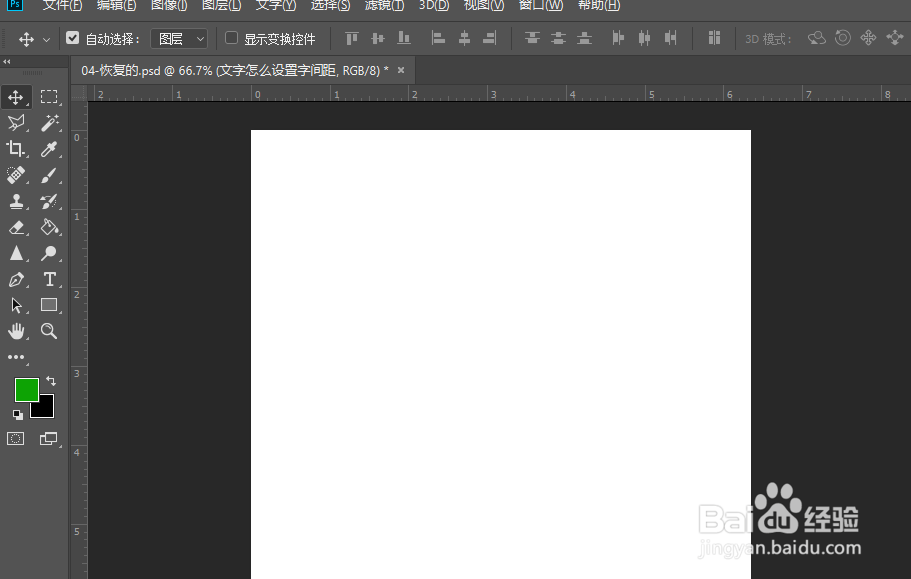Image resolution: width=911 pixels, height=579 pixels.
Task: Select the Rectangle shape tool
Action: point(49,305)
